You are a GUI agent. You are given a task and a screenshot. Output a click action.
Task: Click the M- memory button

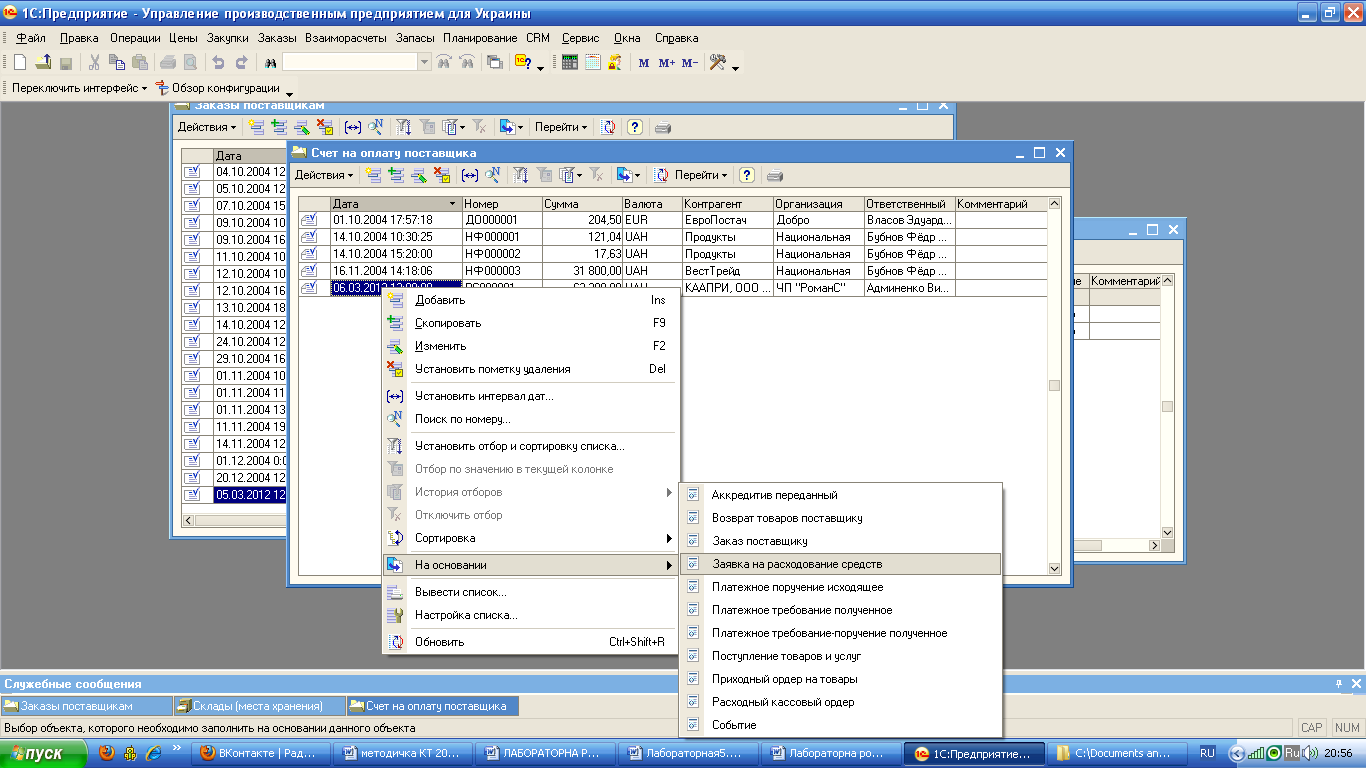690,62
